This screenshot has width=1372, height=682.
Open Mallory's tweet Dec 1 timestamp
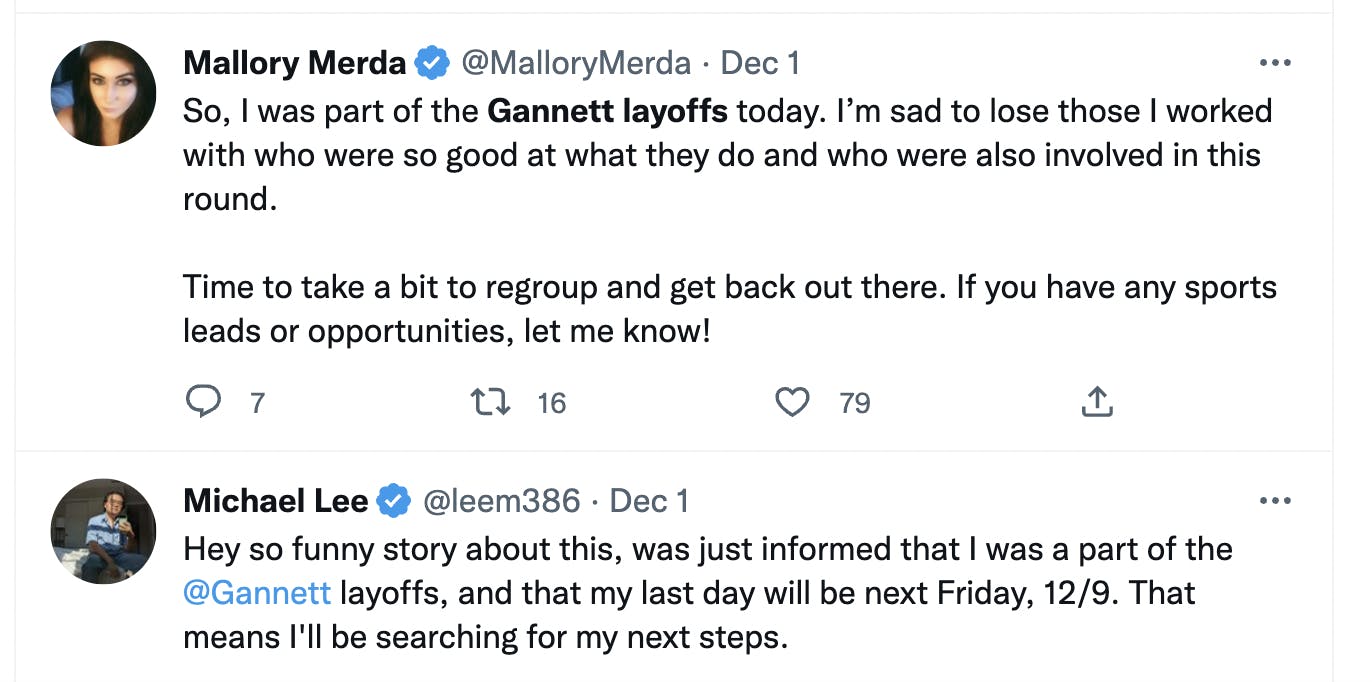pyautogui.click(x=760, y=63)
